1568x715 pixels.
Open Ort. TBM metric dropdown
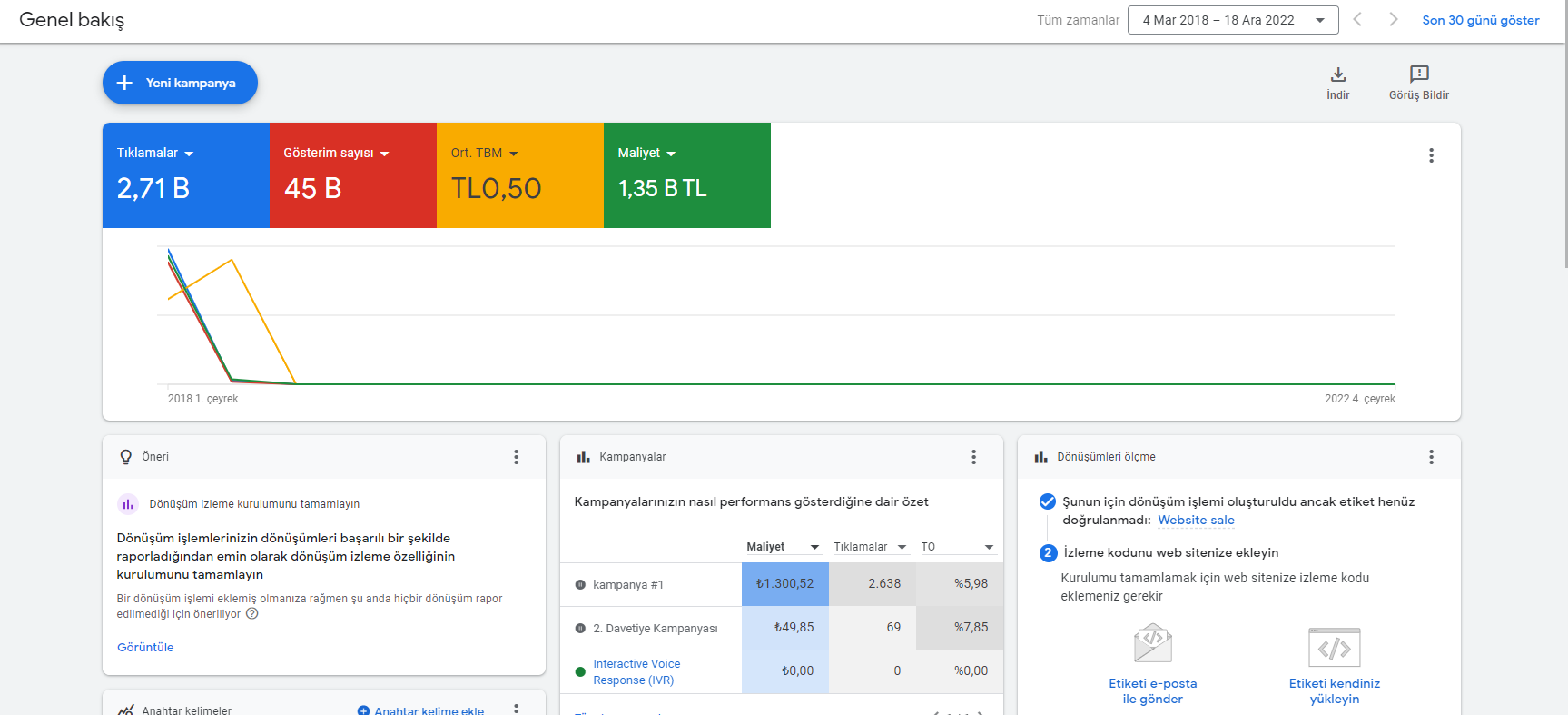click(x=484, y=153)
